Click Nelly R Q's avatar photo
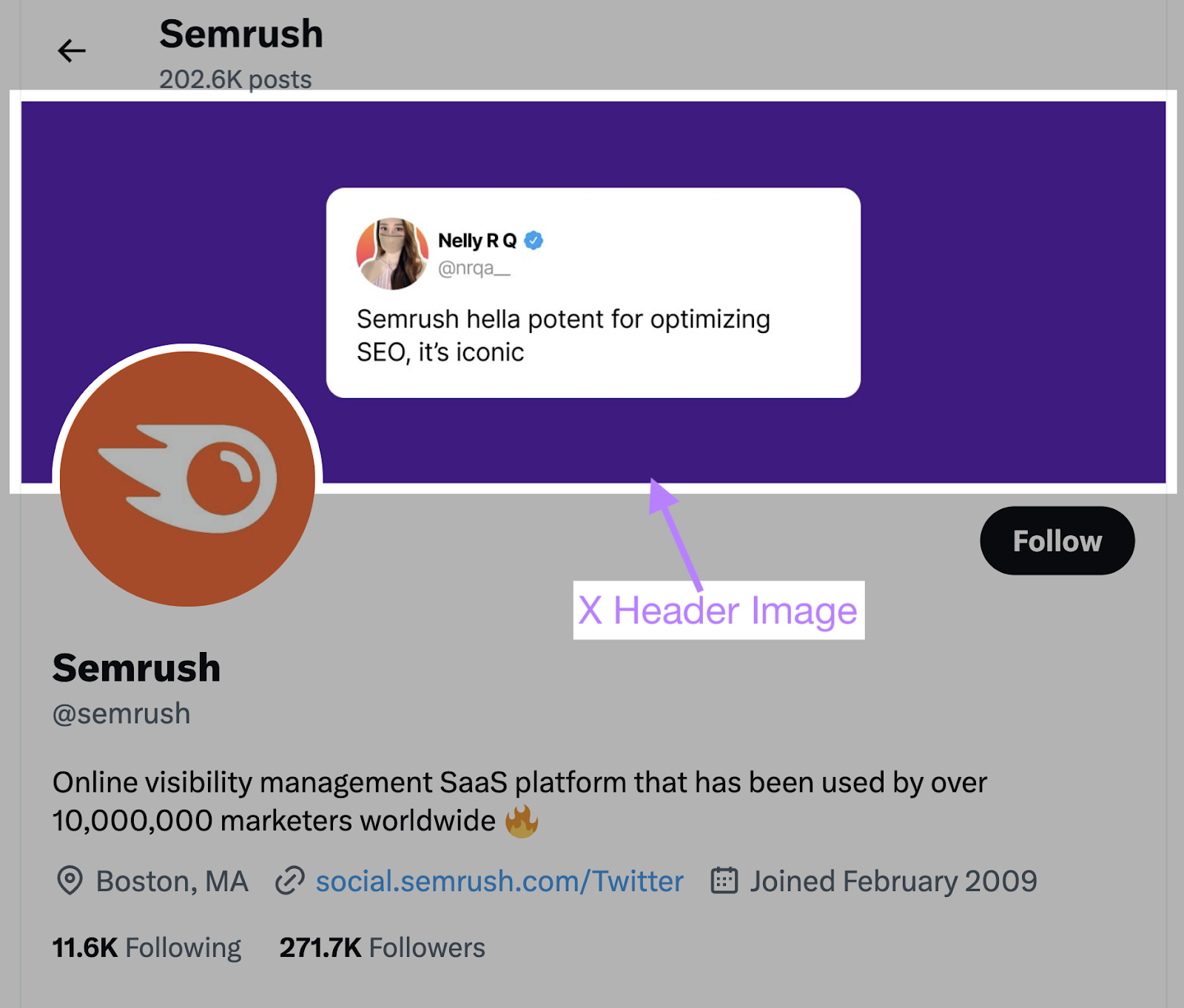1184x1008 pixels. click(x=392, y=254)
